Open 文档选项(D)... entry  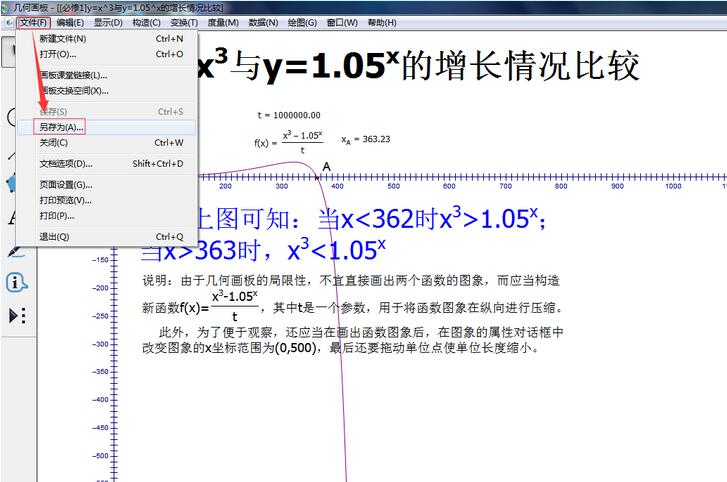[107, 164]
